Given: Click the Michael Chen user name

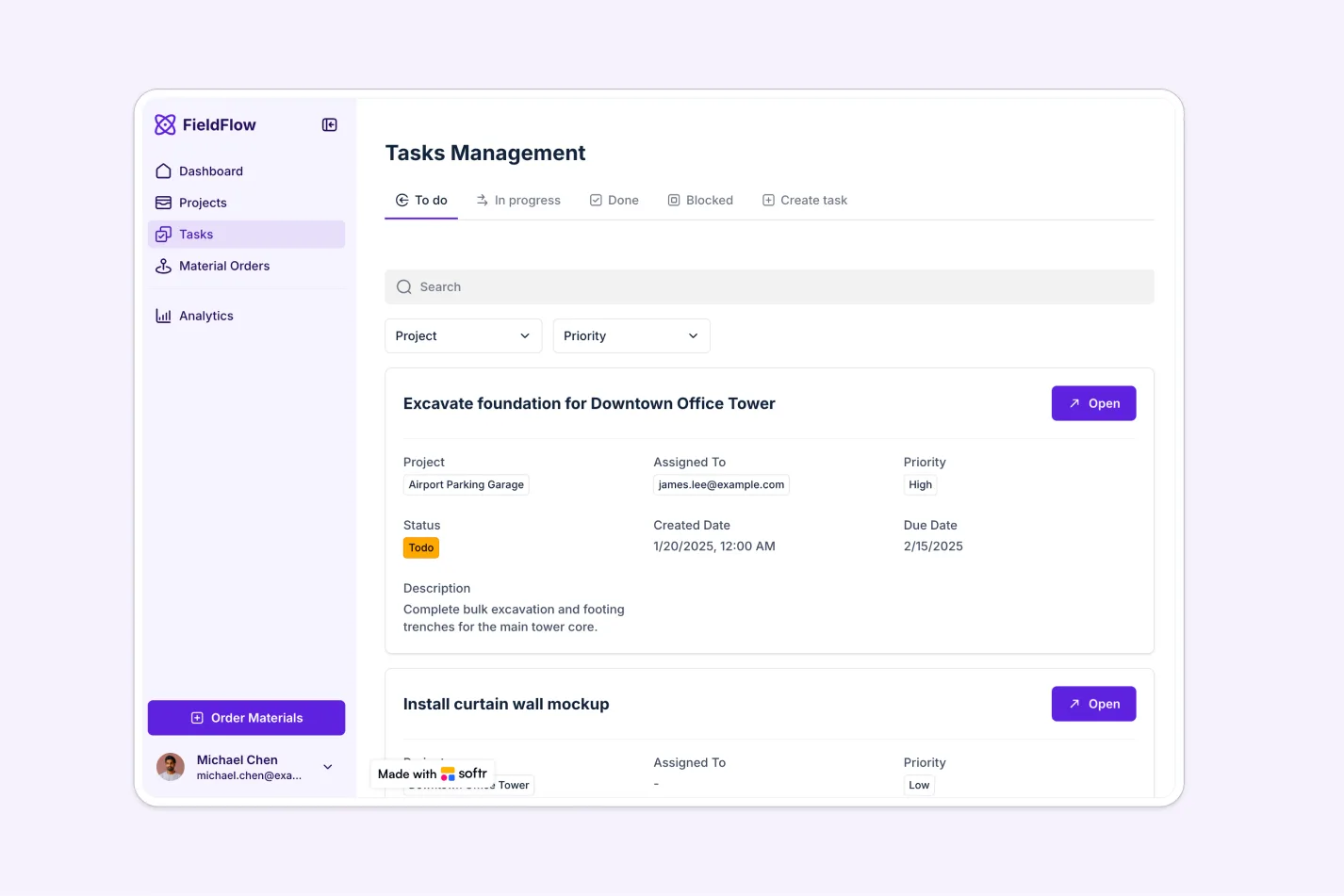Looking at the screenshot, I should pyautogui.click(x=238, y=760).
